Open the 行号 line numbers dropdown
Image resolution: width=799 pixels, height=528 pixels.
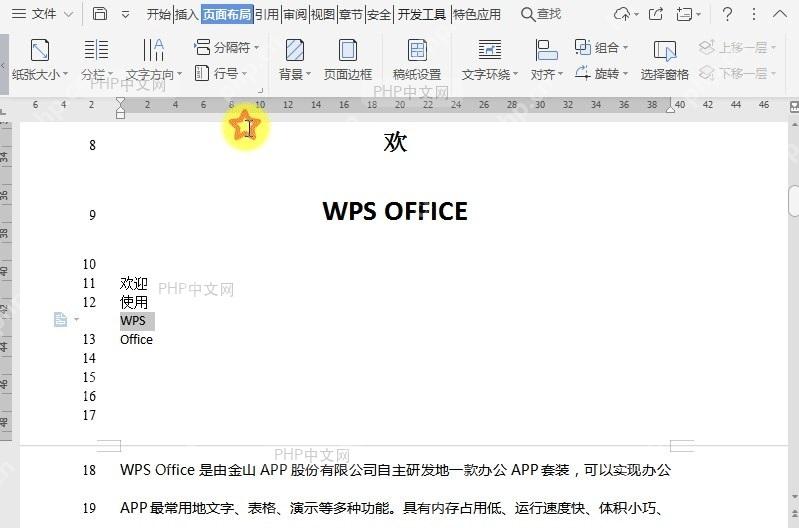point(221,73)
